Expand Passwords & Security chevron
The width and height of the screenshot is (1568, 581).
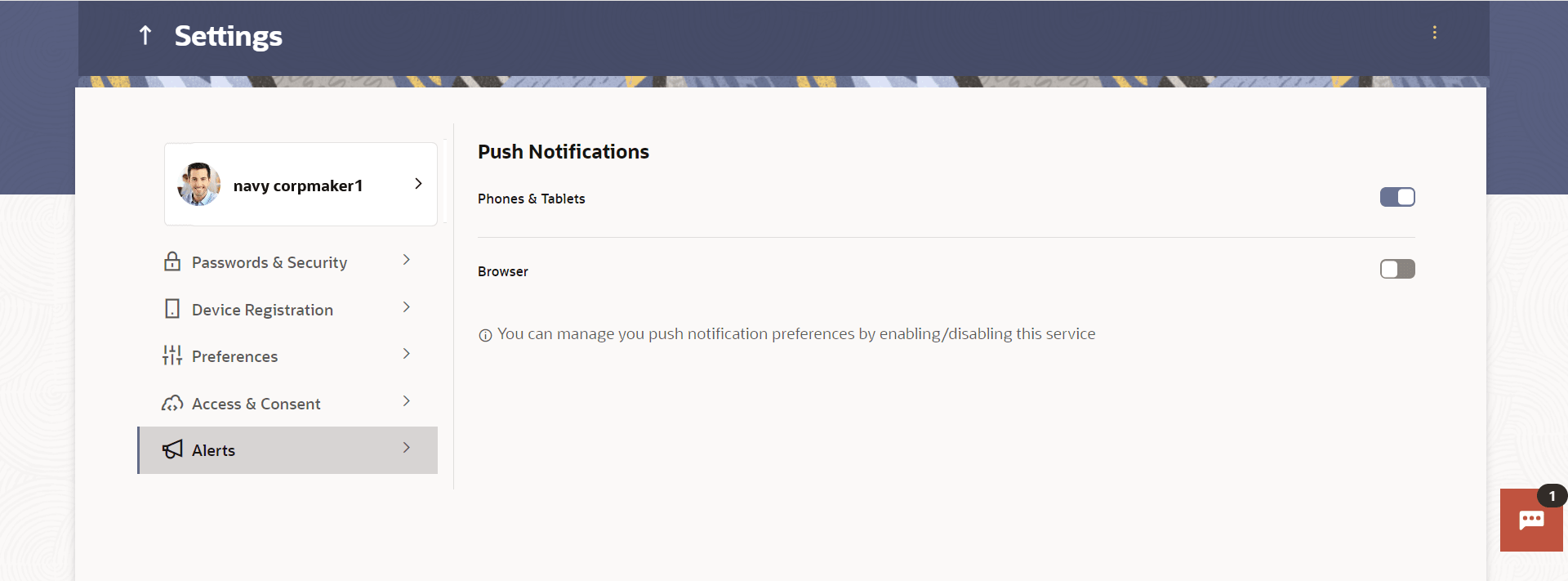[406, 260]
